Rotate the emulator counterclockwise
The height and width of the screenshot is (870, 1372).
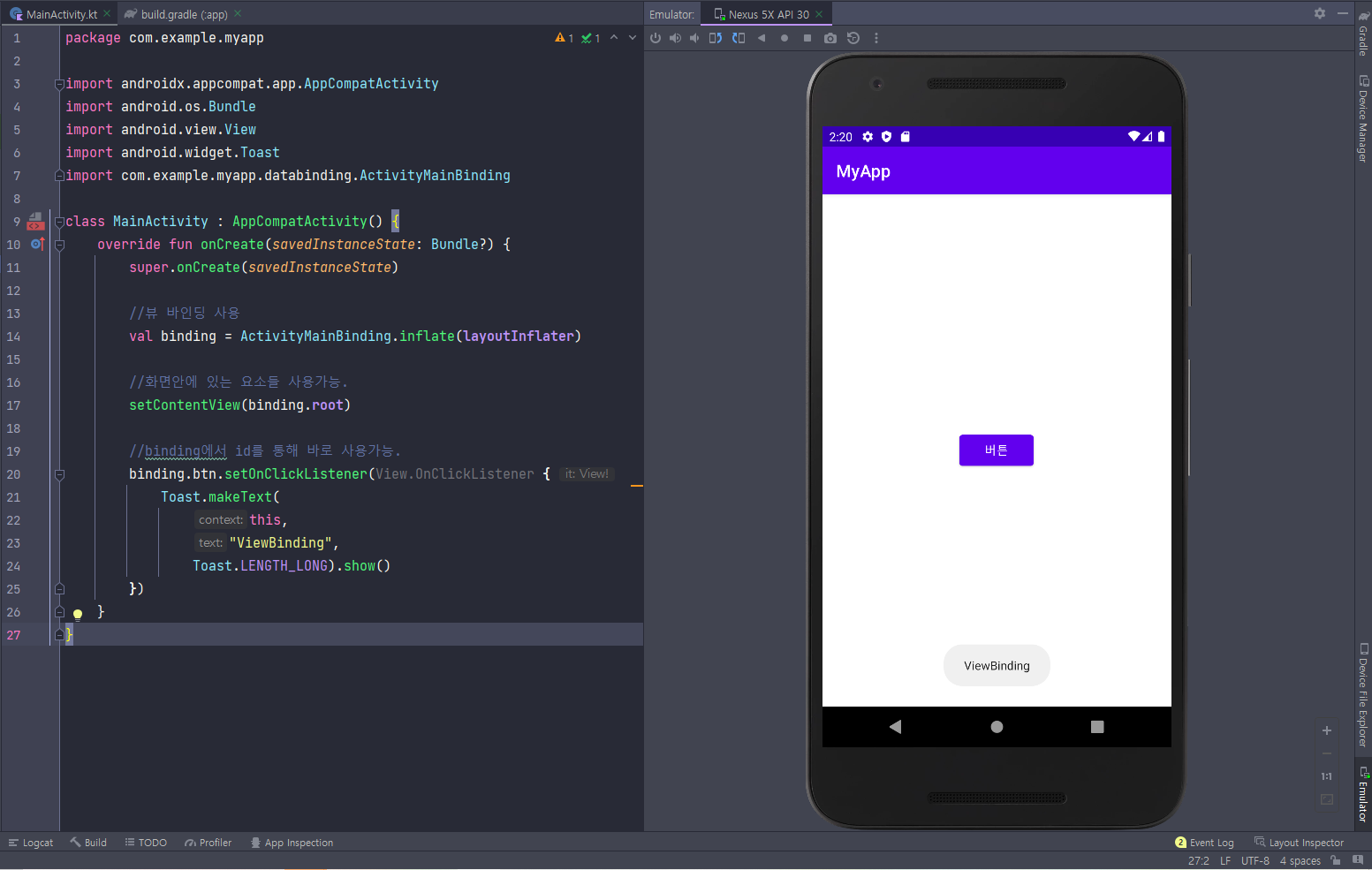point(716,37)
